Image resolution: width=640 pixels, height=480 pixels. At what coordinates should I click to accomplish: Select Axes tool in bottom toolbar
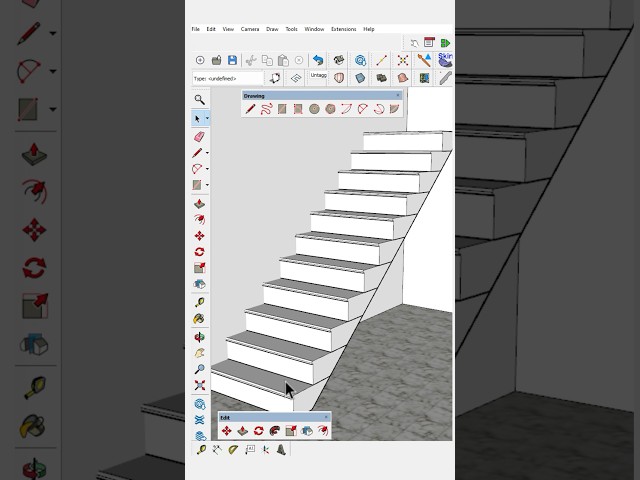tap(265, 450)
